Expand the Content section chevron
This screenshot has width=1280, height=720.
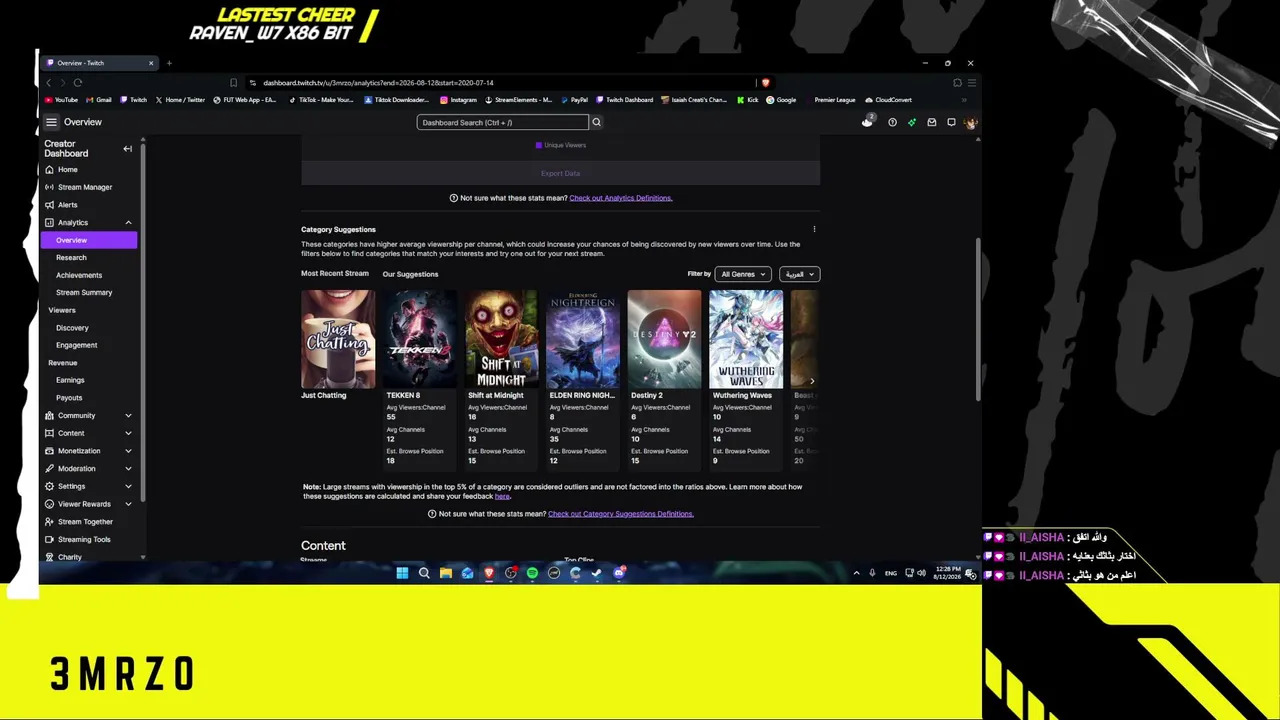click(128, 433)
